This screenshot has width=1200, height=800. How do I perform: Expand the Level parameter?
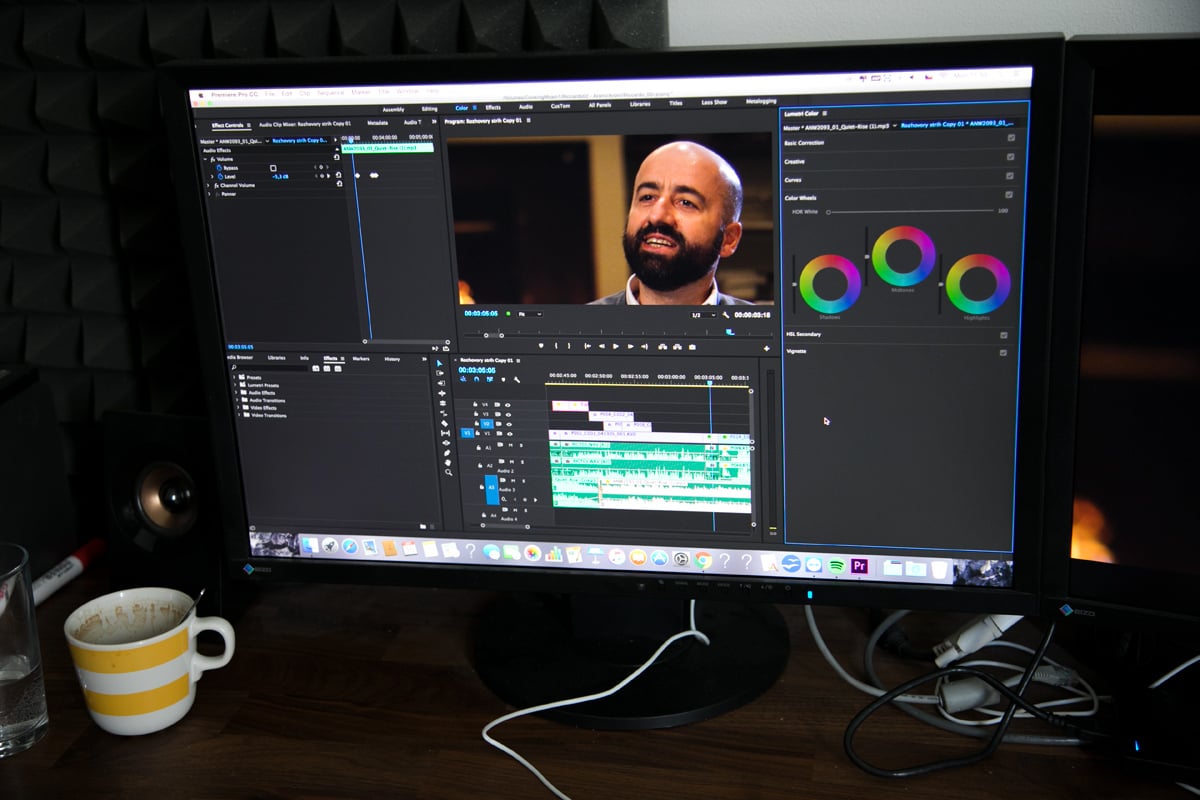(x=212, y=176)
